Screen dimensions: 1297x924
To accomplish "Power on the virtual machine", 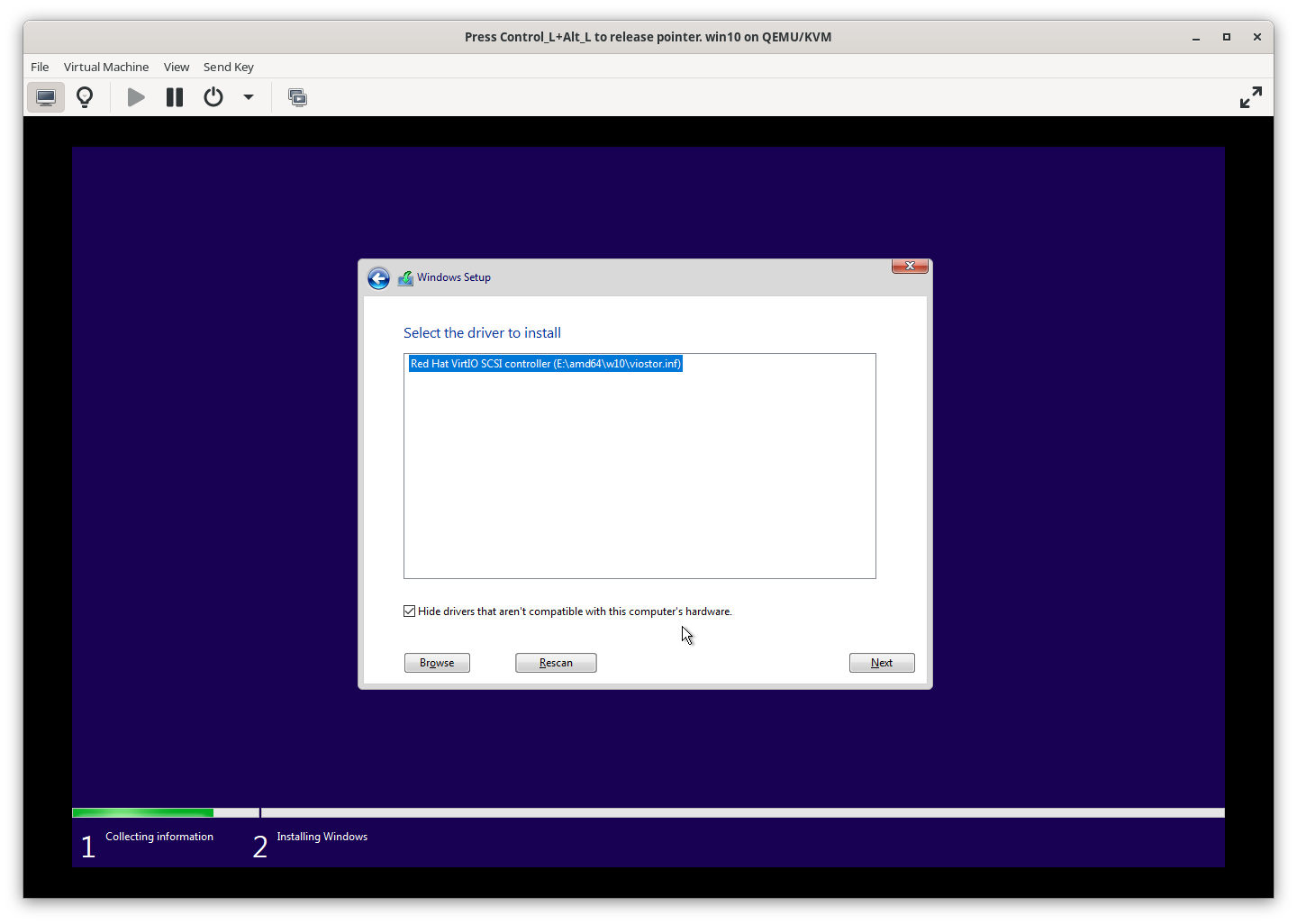I will tap(136, 97).
